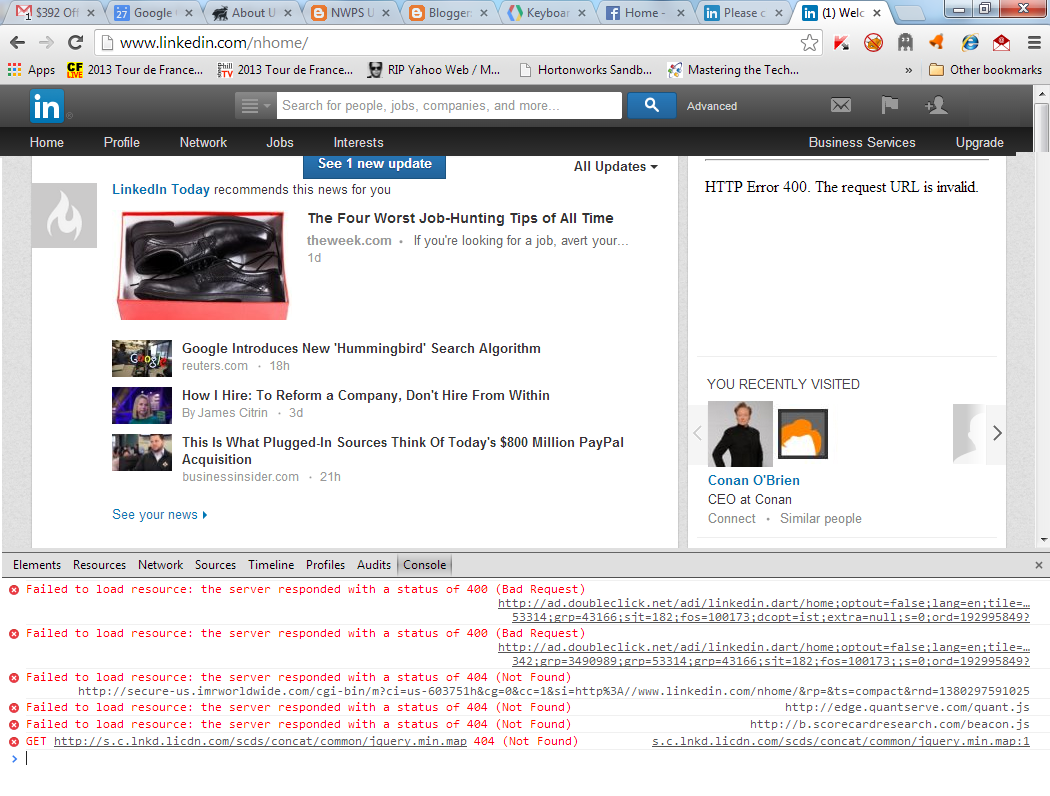Switch to the NWPS Blogger tab
This screenshot has width=1050, height=796.
click(351, 13)
